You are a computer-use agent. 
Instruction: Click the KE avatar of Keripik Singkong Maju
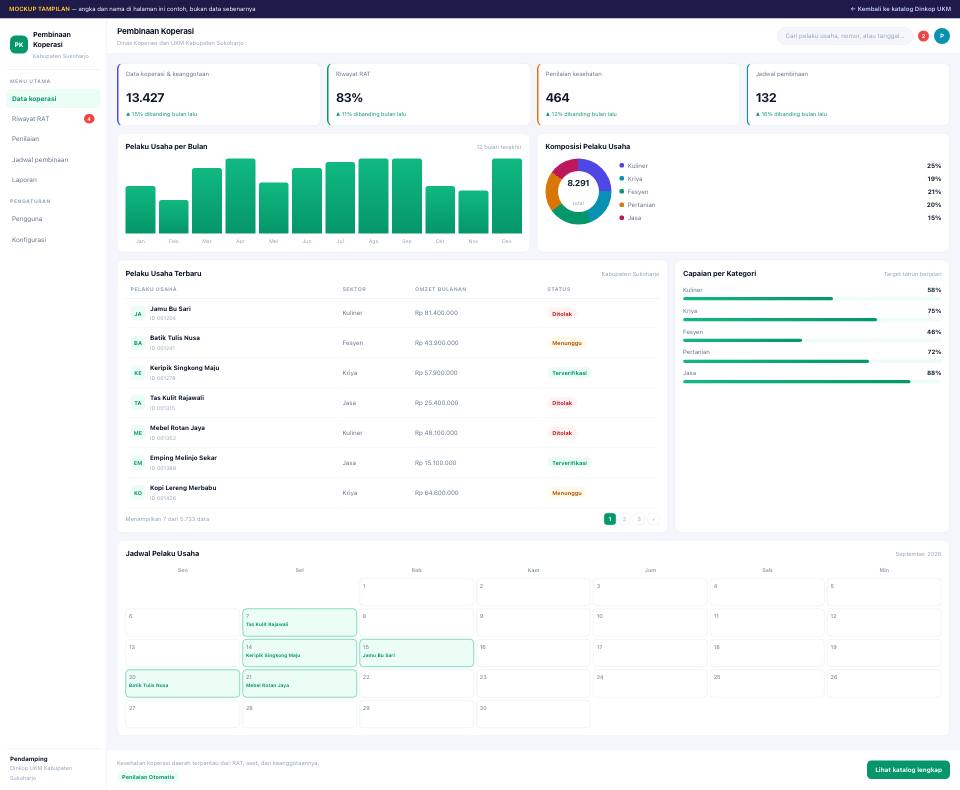138,373
